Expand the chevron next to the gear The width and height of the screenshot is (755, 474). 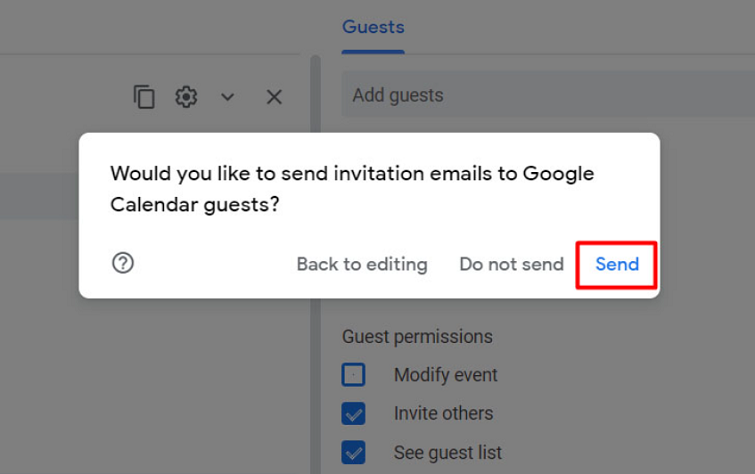(228, 97)
